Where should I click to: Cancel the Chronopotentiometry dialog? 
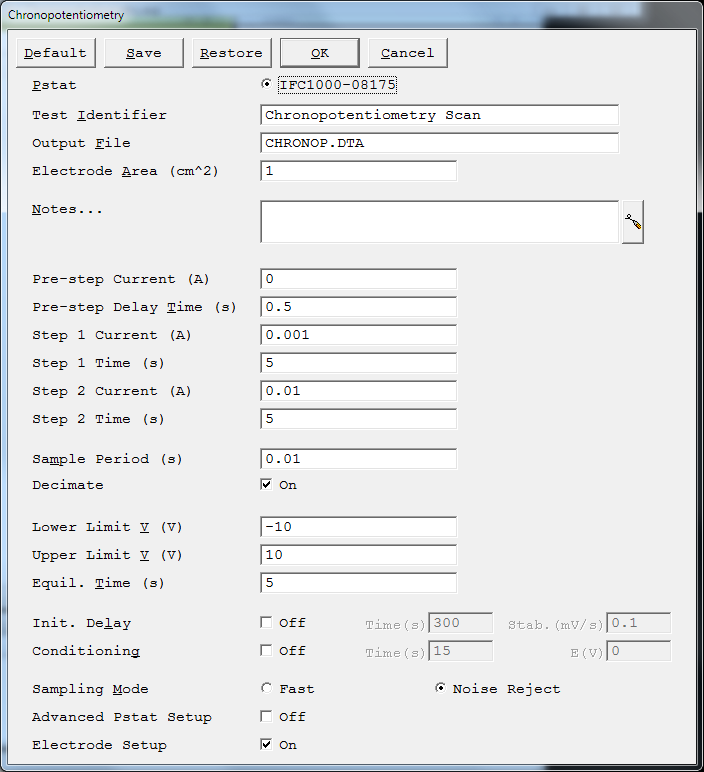[408, 53]
